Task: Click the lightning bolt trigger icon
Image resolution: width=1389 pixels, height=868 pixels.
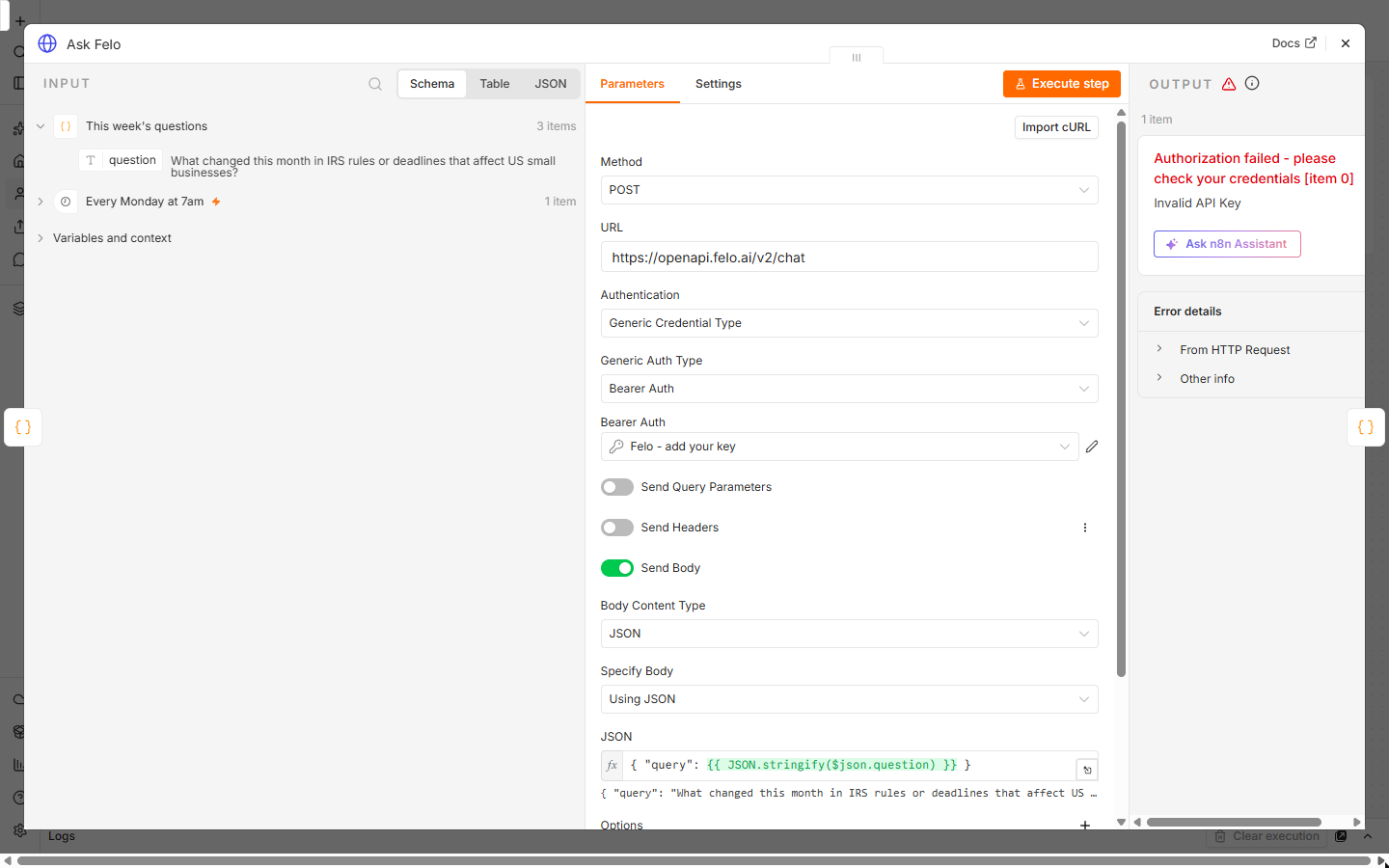Action: coord(216,201)
